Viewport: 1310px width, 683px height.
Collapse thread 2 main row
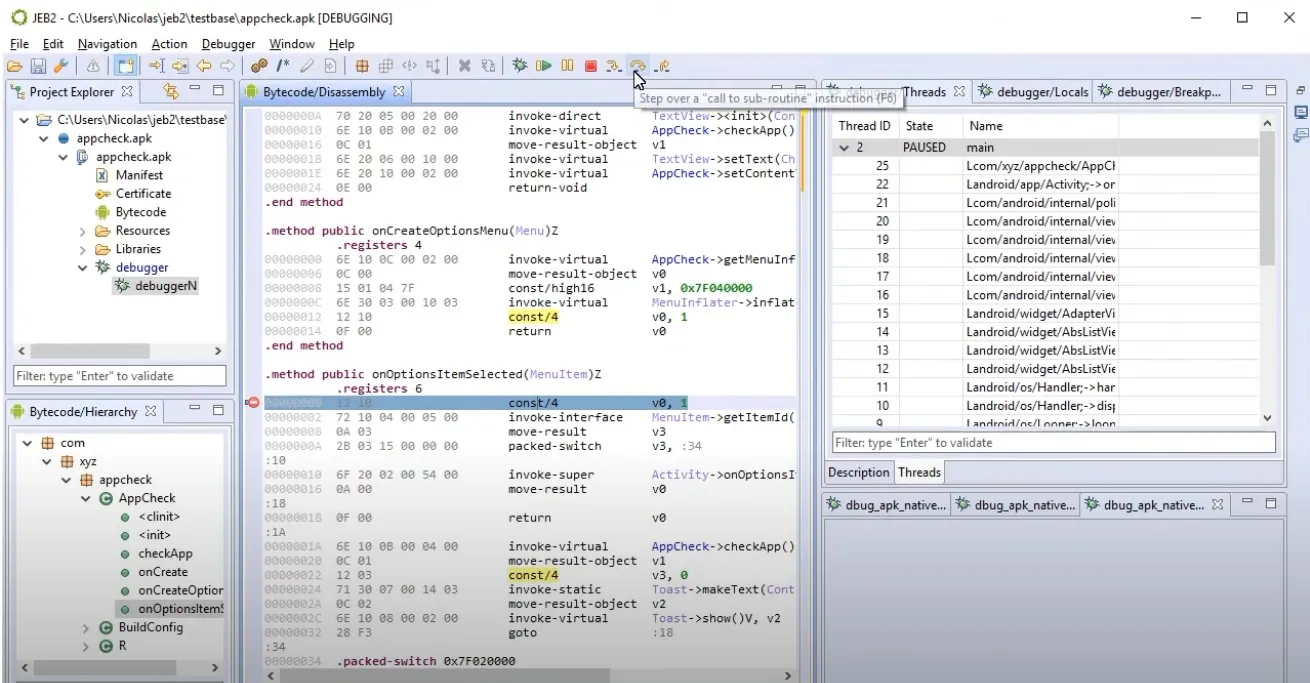click(844, 147)
